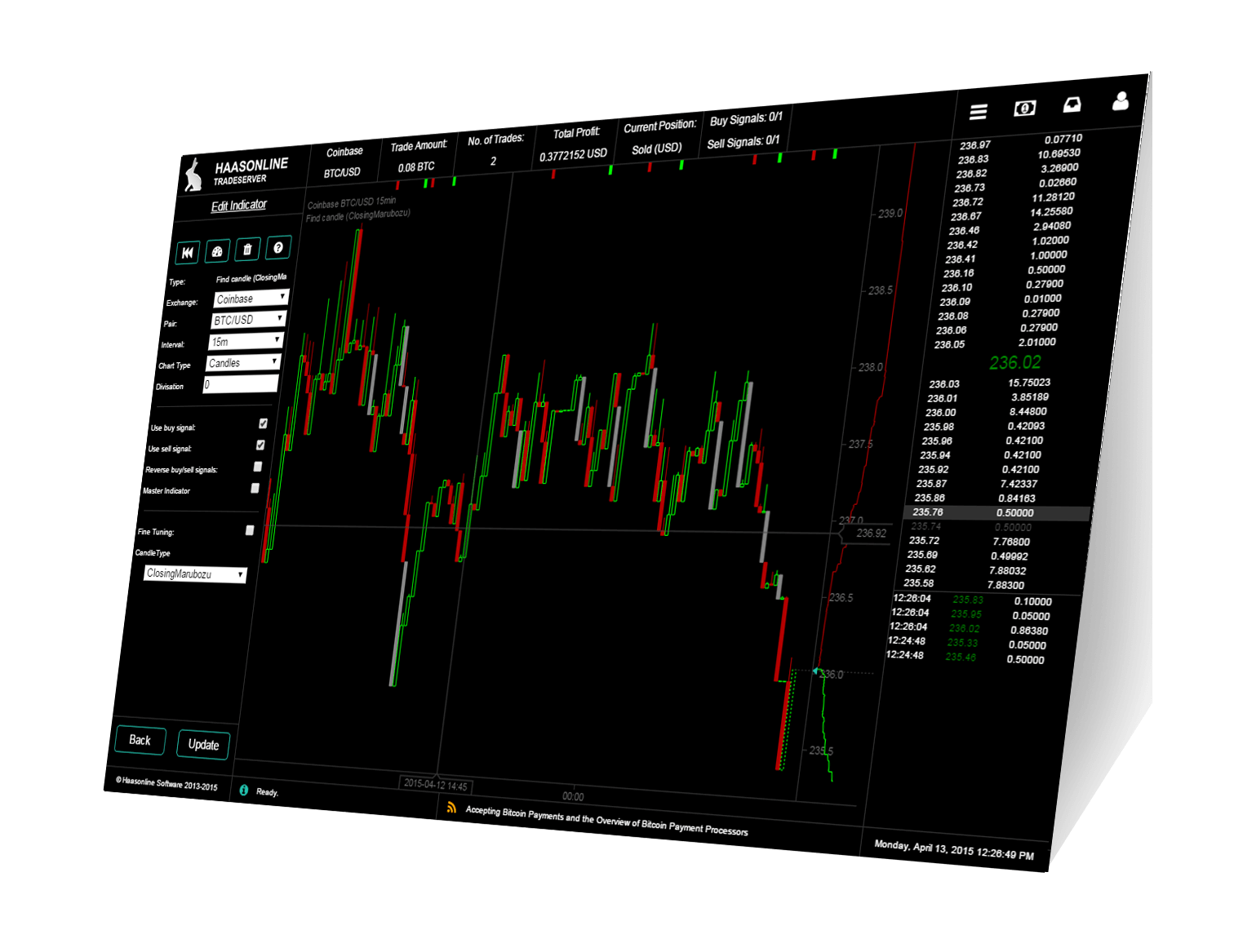This screenshot has height=952, width=1234.
Task: Click the Haasonline Software 2013-2015 copyright text
Action: point(167,784)
